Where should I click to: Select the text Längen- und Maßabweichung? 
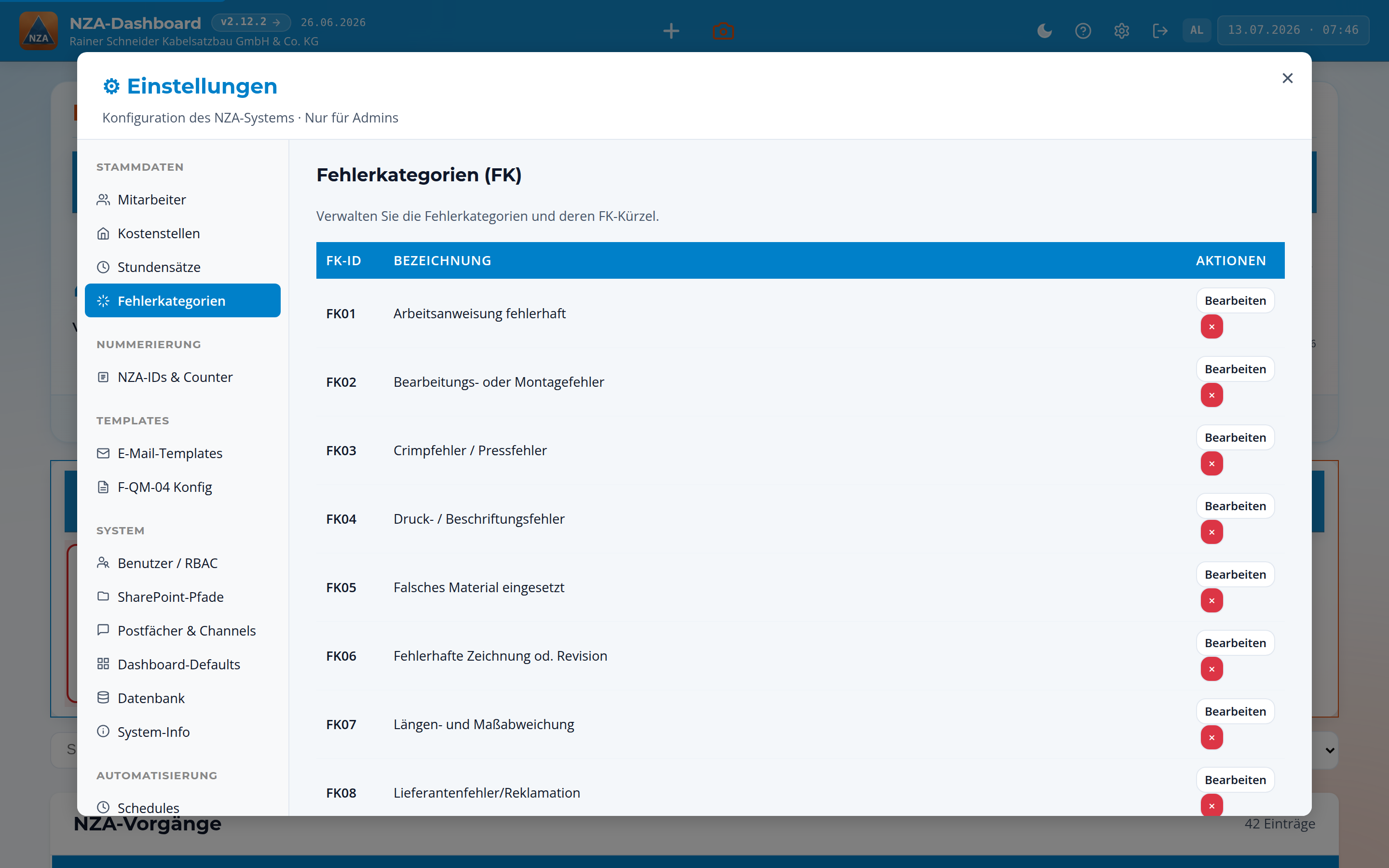pos(484,724)
